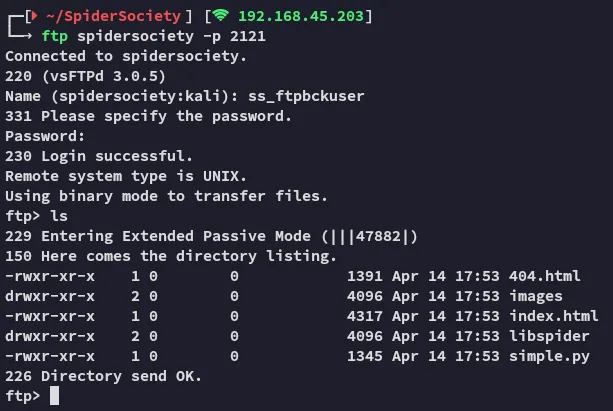Select the images directory name
The height and width of the screenshot is (411, 613).
click(x=536, y=296)
